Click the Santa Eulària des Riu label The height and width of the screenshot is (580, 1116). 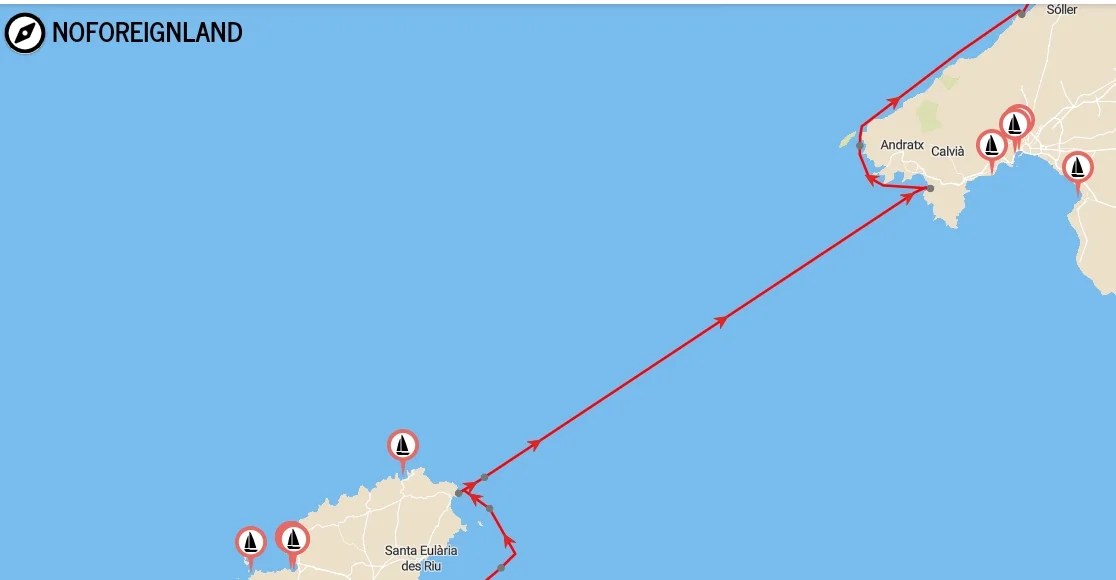pos(421,558)
